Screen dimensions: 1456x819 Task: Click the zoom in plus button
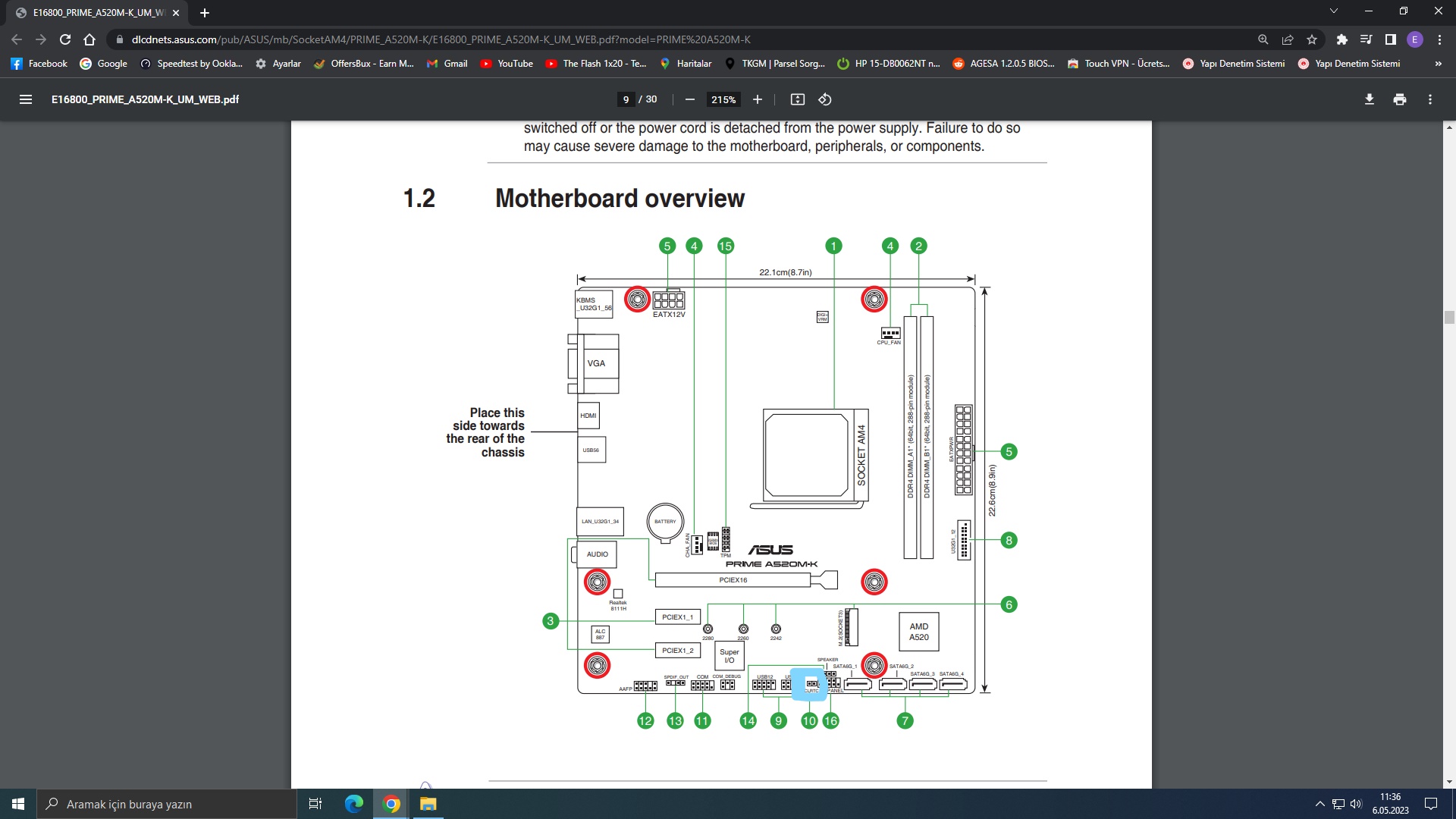tap(757, 99)
